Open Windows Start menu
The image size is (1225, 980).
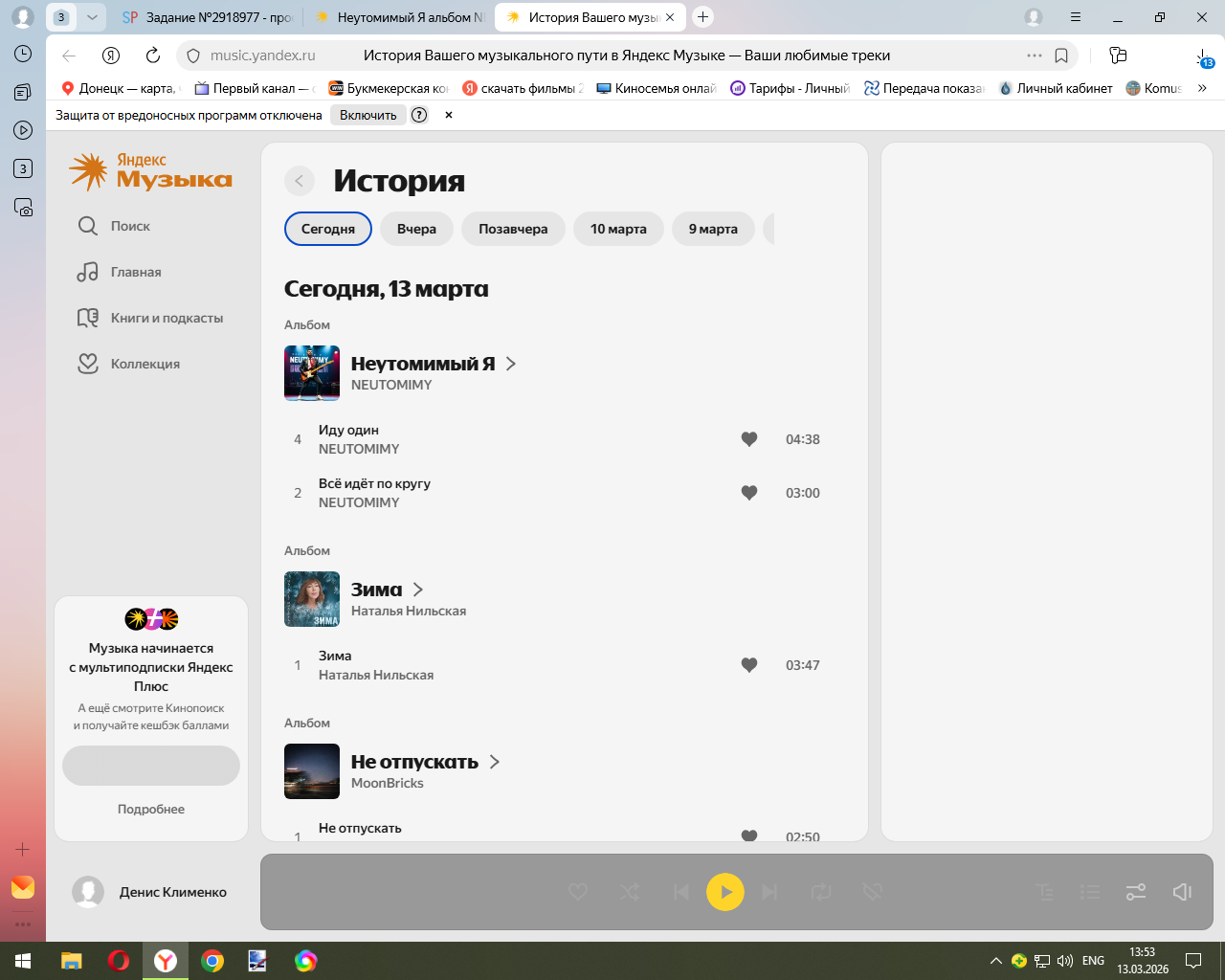point(23,961)
